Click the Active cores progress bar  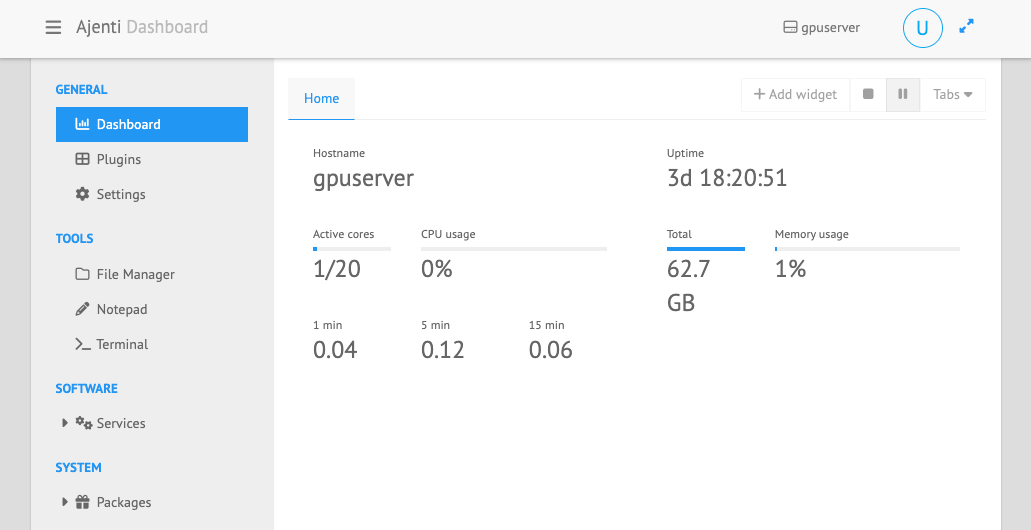tap(352, 249)
